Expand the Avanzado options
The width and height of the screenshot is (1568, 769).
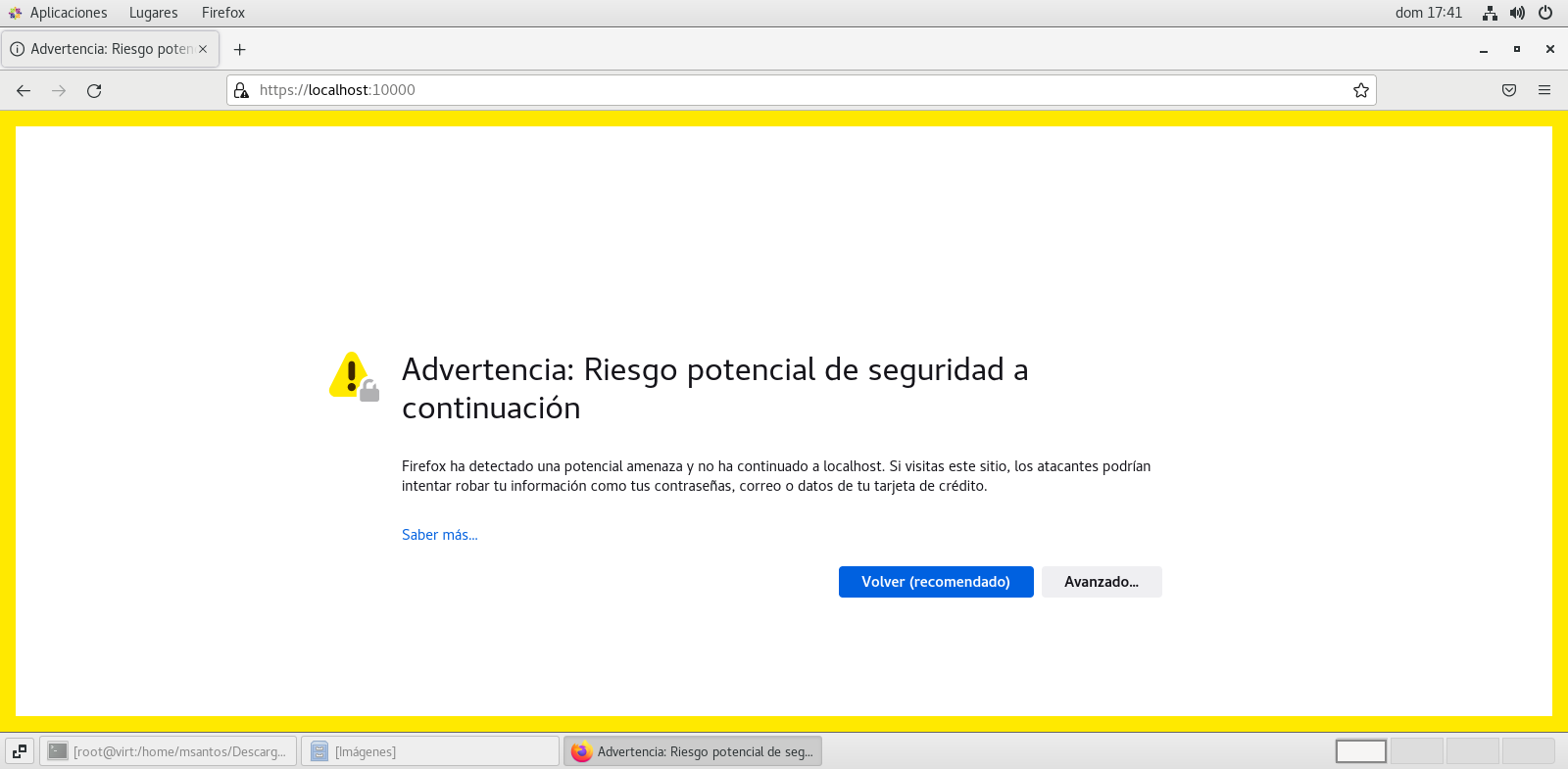1101,582
